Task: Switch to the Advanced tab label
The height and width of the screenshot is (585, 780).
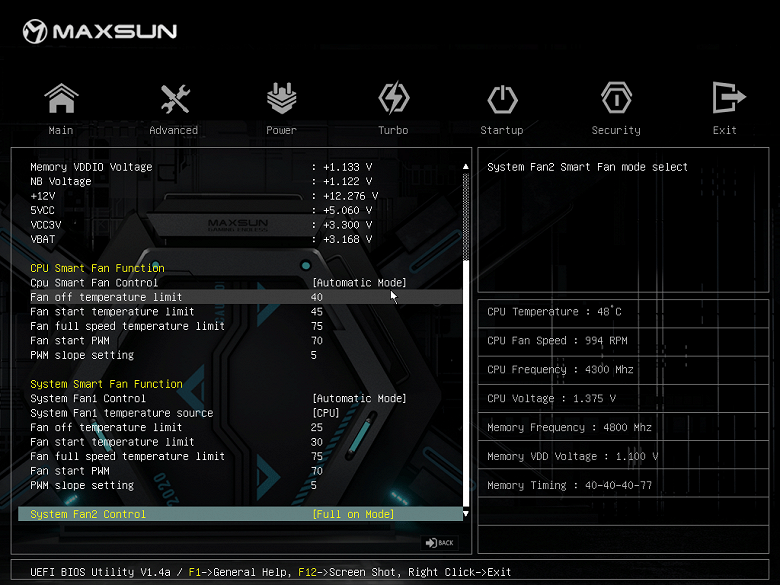Action: pos(174,130)
